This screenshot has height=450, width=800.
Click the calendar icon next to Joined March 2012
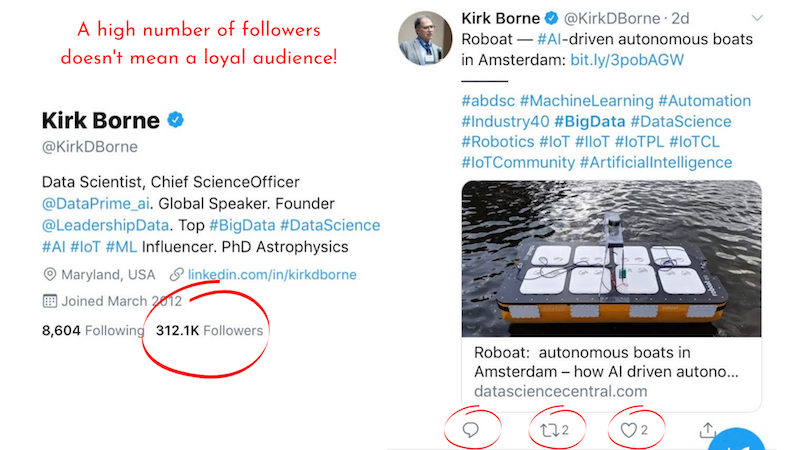click(x=49, y=300)
